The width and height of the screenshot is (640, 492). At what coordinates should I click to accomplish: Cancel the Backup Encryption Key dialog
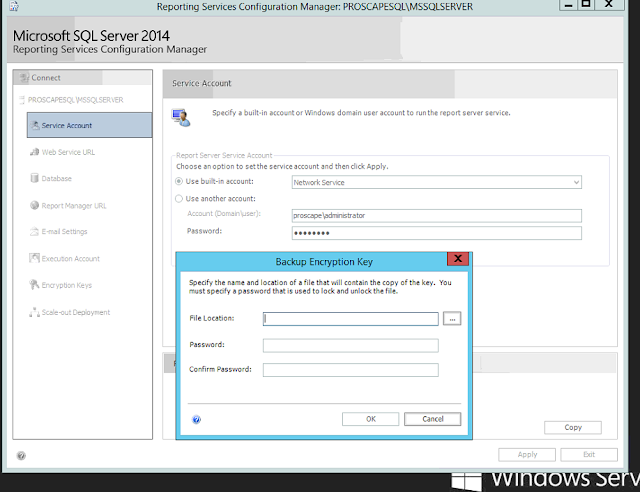tap(433, 419)
